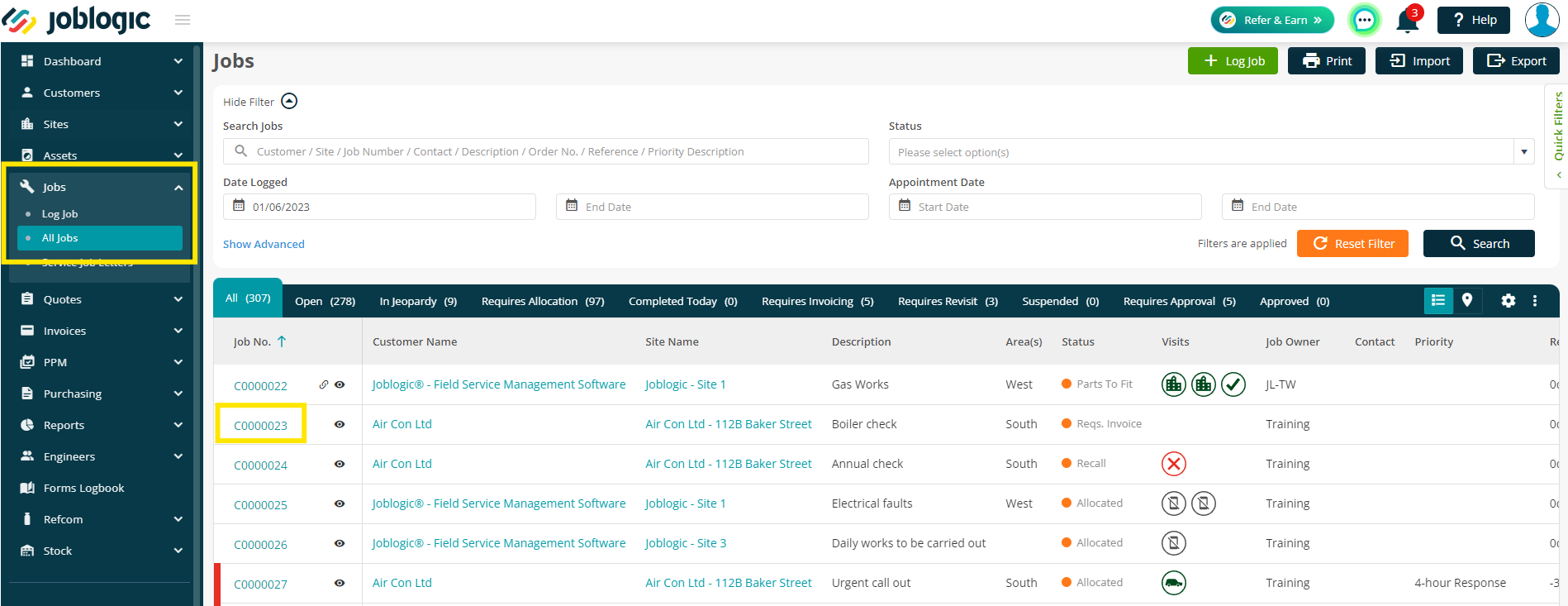This screenshot has height=606, width=1568.
Task: Select the In Jeopardy (9) tab
Action: click(418, 302)
